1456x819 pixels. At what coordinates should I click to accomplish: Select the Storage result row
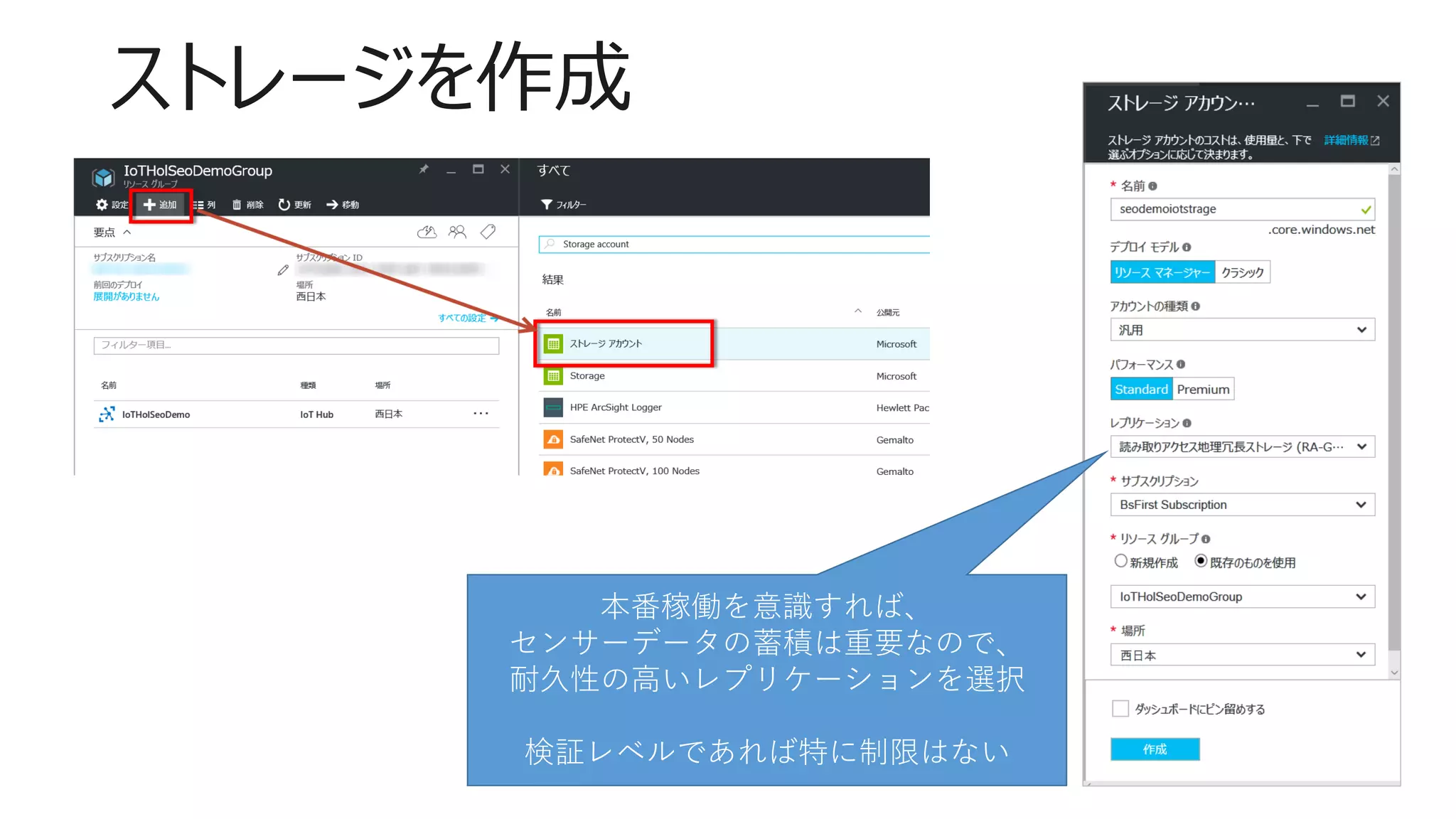pos(734,375)
